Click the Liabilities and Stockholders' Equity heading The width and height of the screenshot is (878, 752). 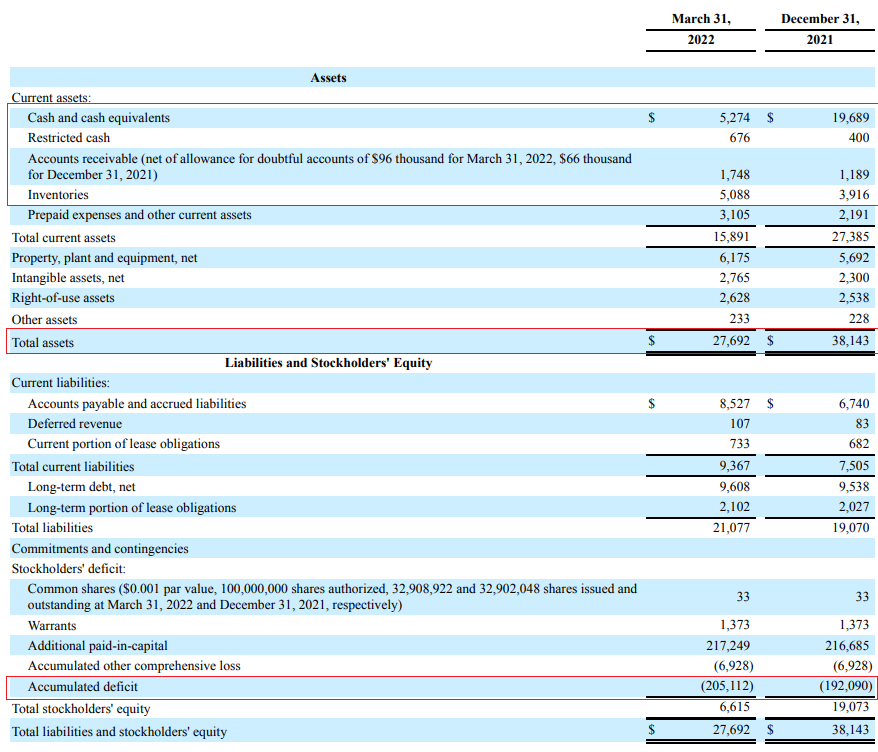[329, 363]
